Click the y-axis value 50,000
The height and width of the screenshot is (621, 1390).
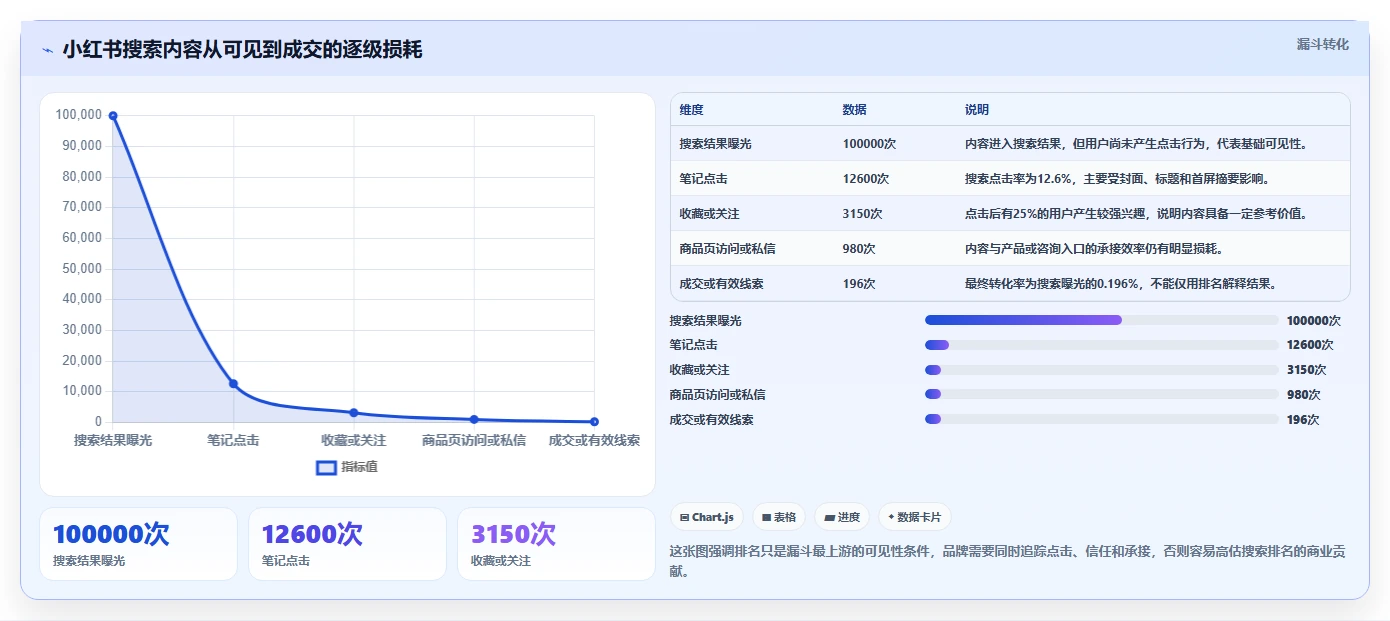point(82,268)
